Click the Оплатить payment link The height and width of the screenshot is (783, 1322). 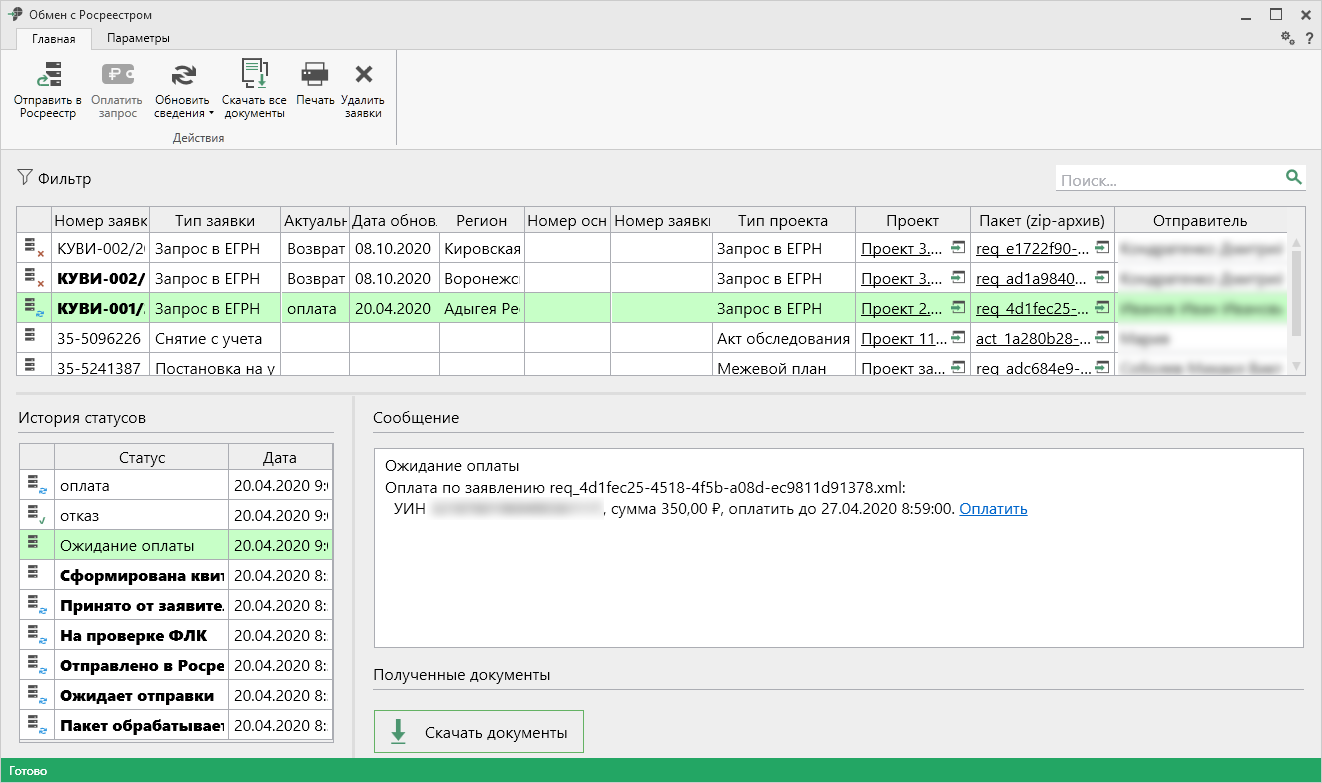point(993,509)
